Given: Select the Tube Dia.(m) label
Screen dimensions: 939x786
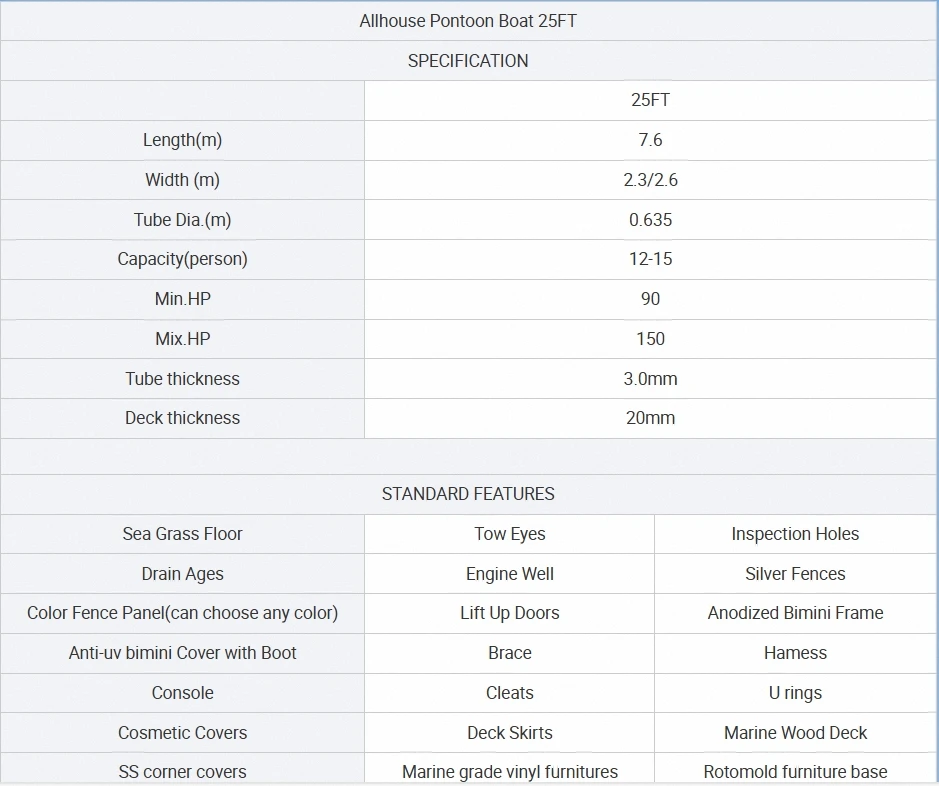Looking at the screenshot, I should (x=183, y=220).
